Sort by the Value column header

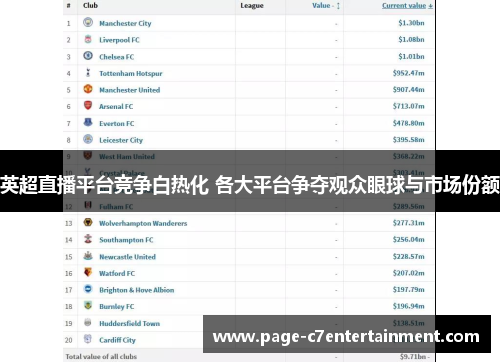point(326,6)
